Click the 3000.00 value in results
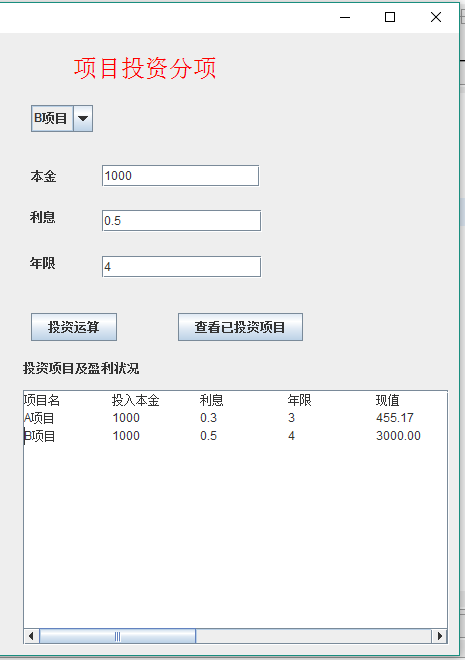Viewport: 465px width, 660px height. [398, 436]
